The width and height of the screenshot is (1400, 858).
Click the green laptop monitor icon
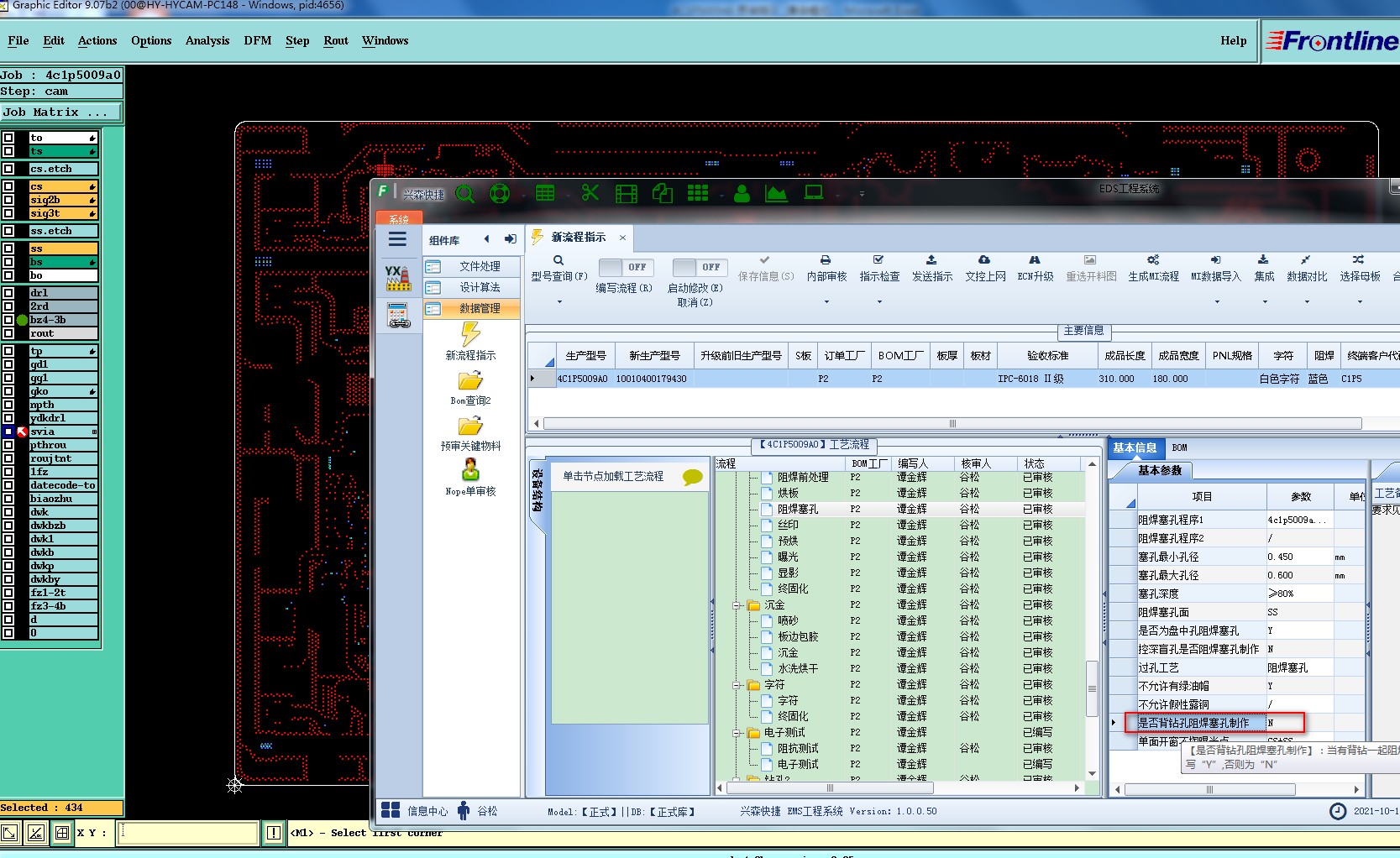(x=814, y=193)
